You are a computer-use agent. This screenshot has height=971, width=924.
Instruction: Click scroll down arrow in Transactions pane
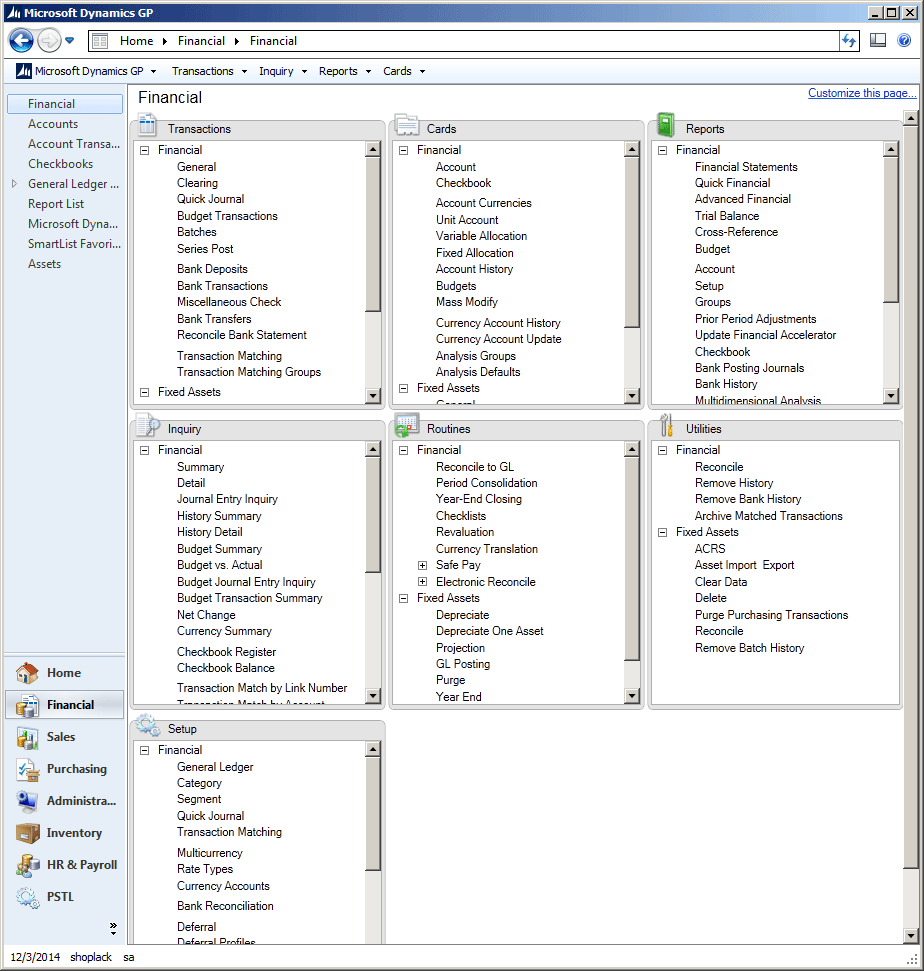click(373, 395)
